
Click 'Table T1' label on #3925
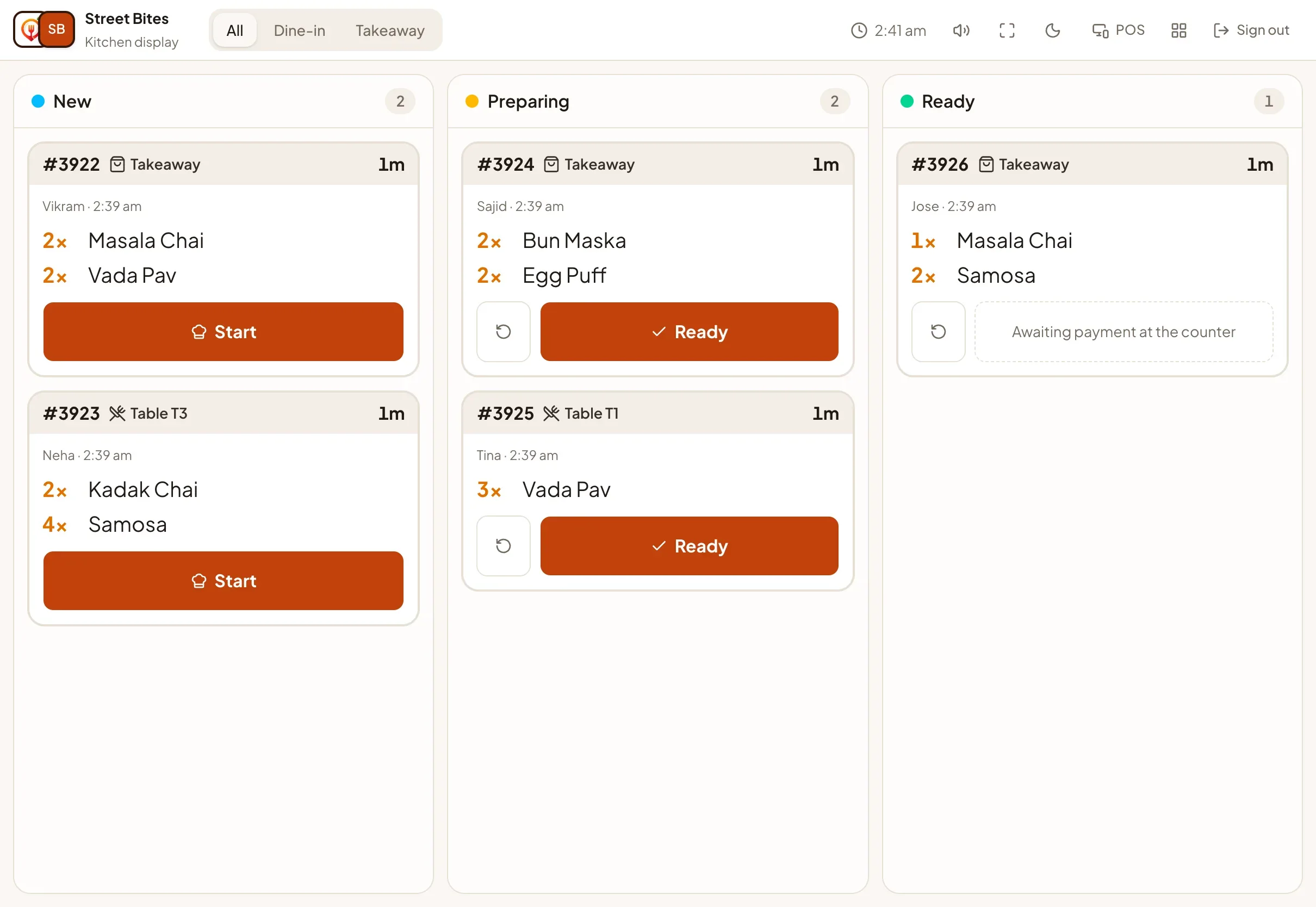(x=592, y=413)
